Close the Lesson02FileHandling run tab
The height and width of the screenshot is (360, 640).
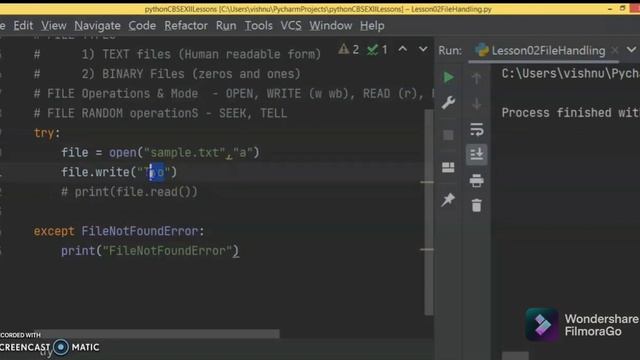[614, 51]
